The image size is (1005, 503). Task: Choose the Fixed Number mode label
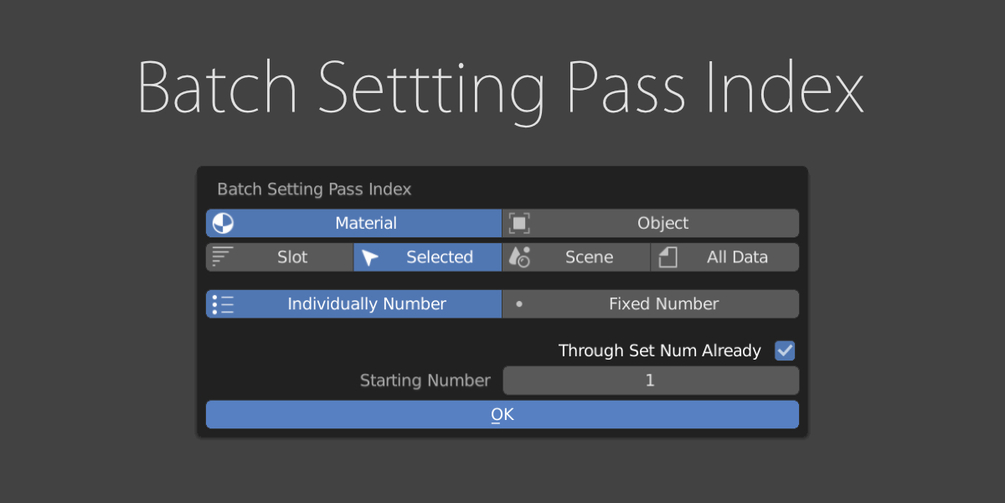pos(663,304)
